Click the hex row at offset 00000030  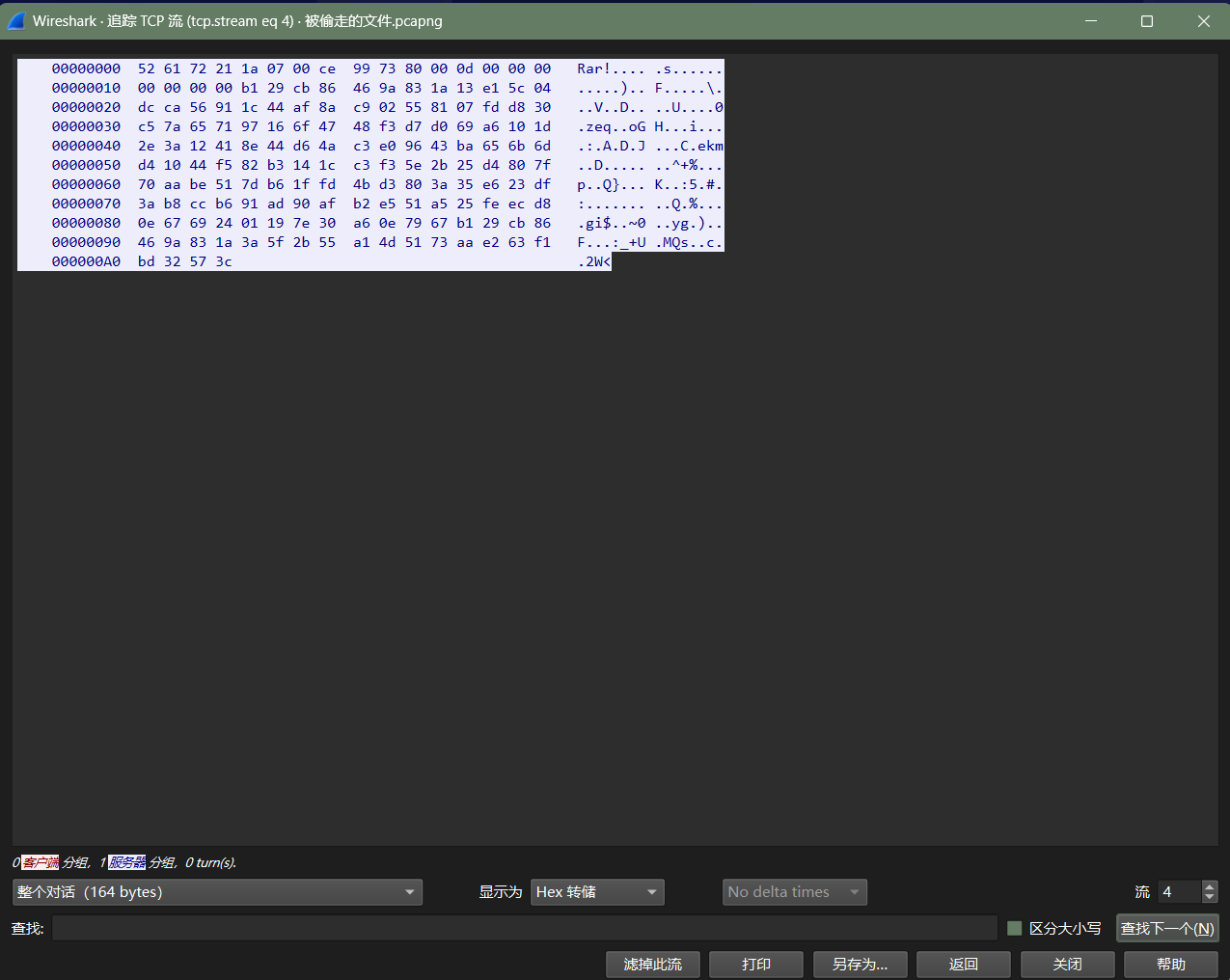click(x=370, y=126)
